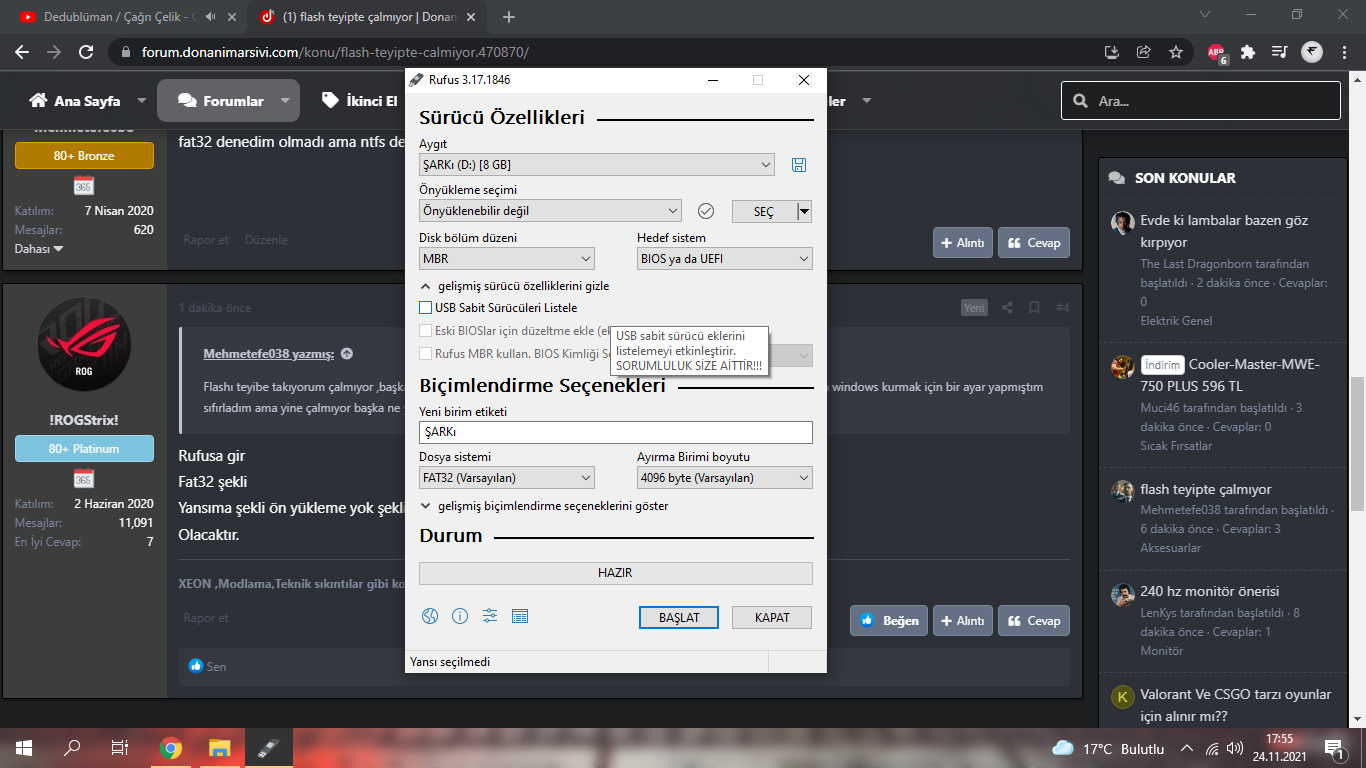This screenshot has width=1366, height=768.
Task: Click the save disk image icon next to device
Action: click(798, 165)
